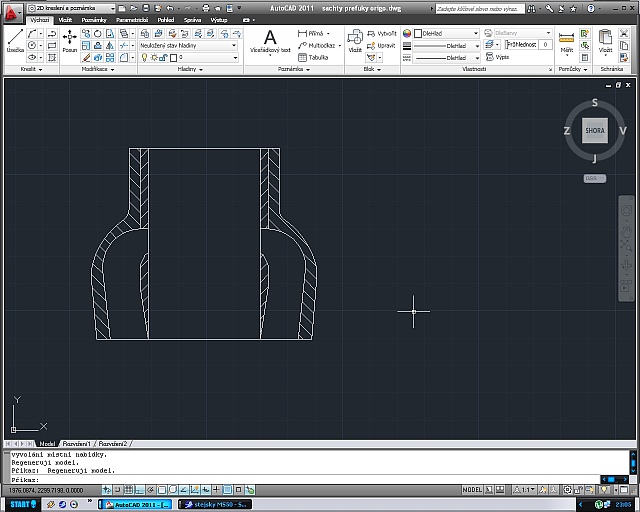Toggle snap mode in status bar
Screen dimensions: 640x512
coord(118,490)
